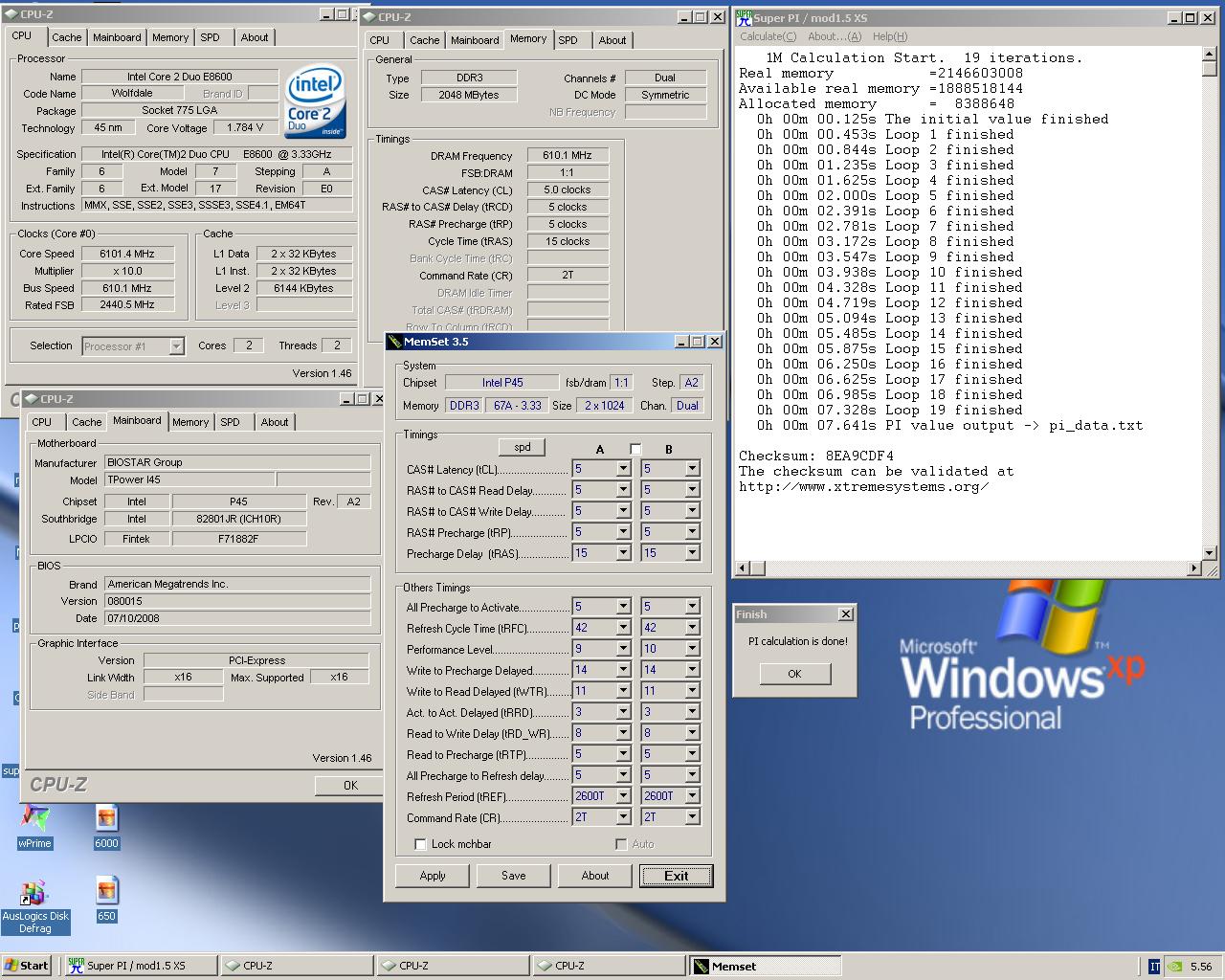
Task: Toggle the Auto checkbox in MemSet
Action: [x=621, y=844]
